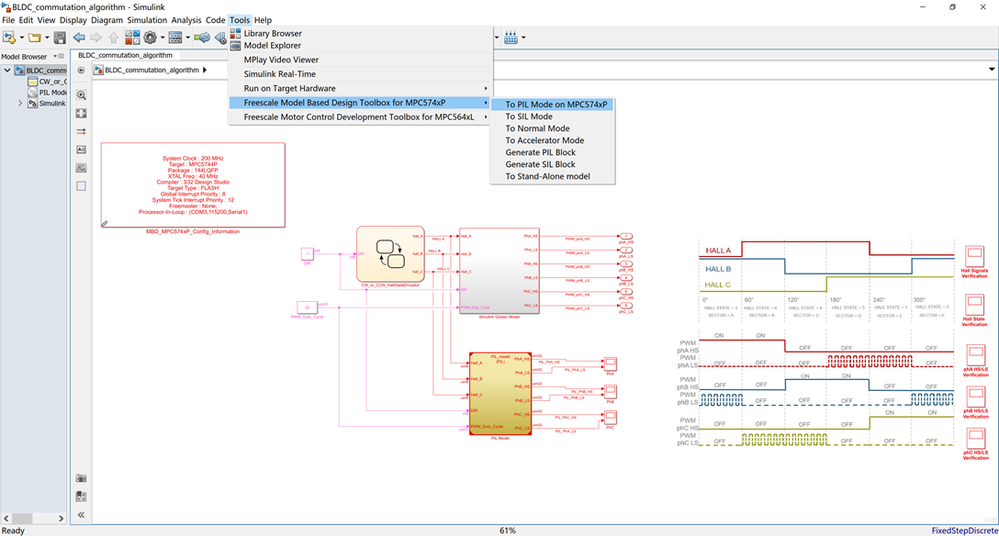
Task: Click the Hall Signals Verification scope block
Action: point(975,256)
